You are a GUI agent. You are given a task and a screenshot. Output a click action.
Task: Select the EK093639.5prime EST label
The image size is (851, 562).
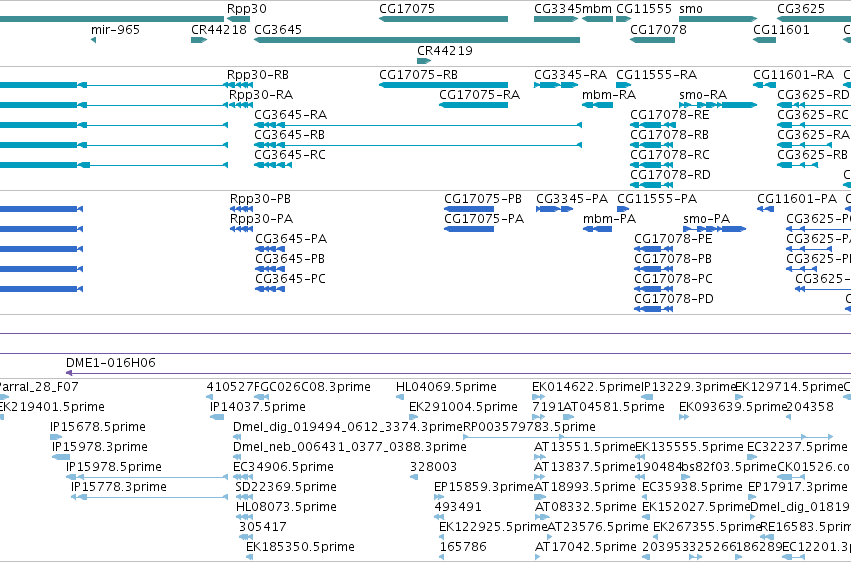point(733,406)
